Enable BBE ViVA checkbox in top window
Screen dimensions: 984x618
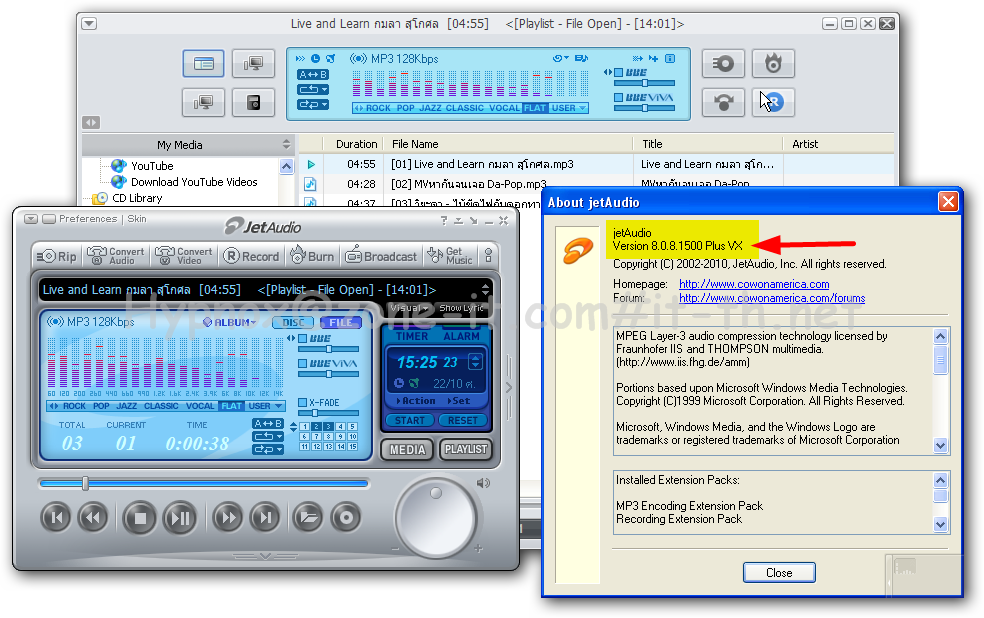pos(619,97)
